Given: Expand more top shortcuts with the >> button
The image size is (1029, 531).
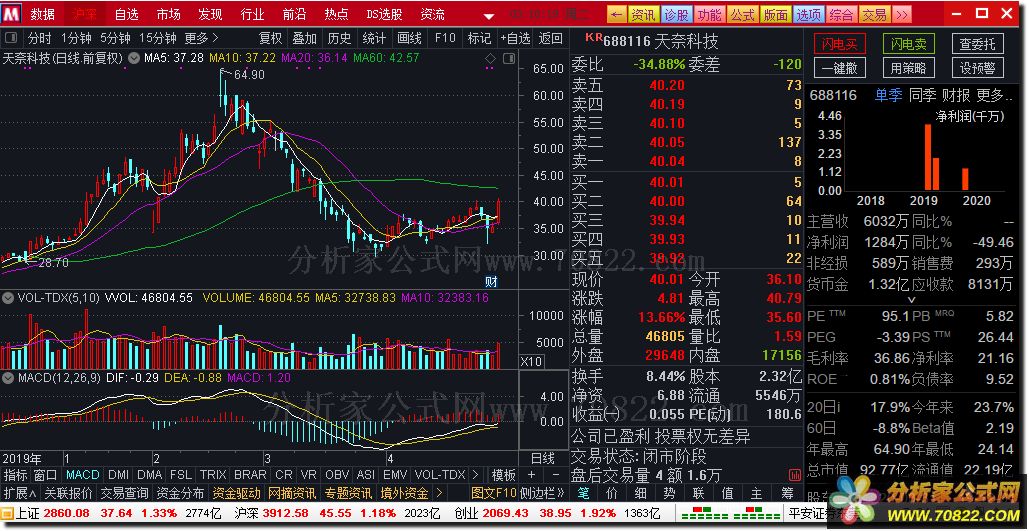Looking at the screenshot, I should pyautogui.click(x=902, y=14).
